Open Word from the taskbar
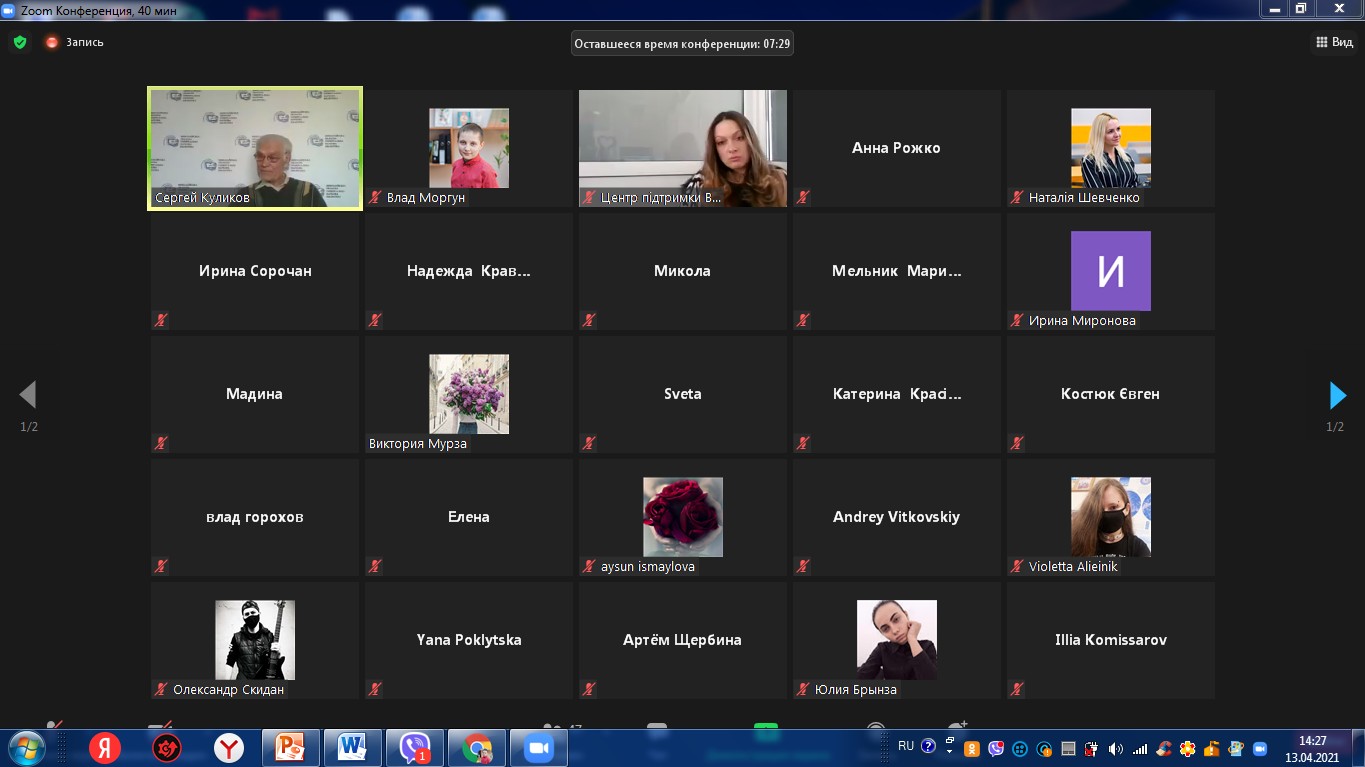1365x767 pixels. (352, 748)
